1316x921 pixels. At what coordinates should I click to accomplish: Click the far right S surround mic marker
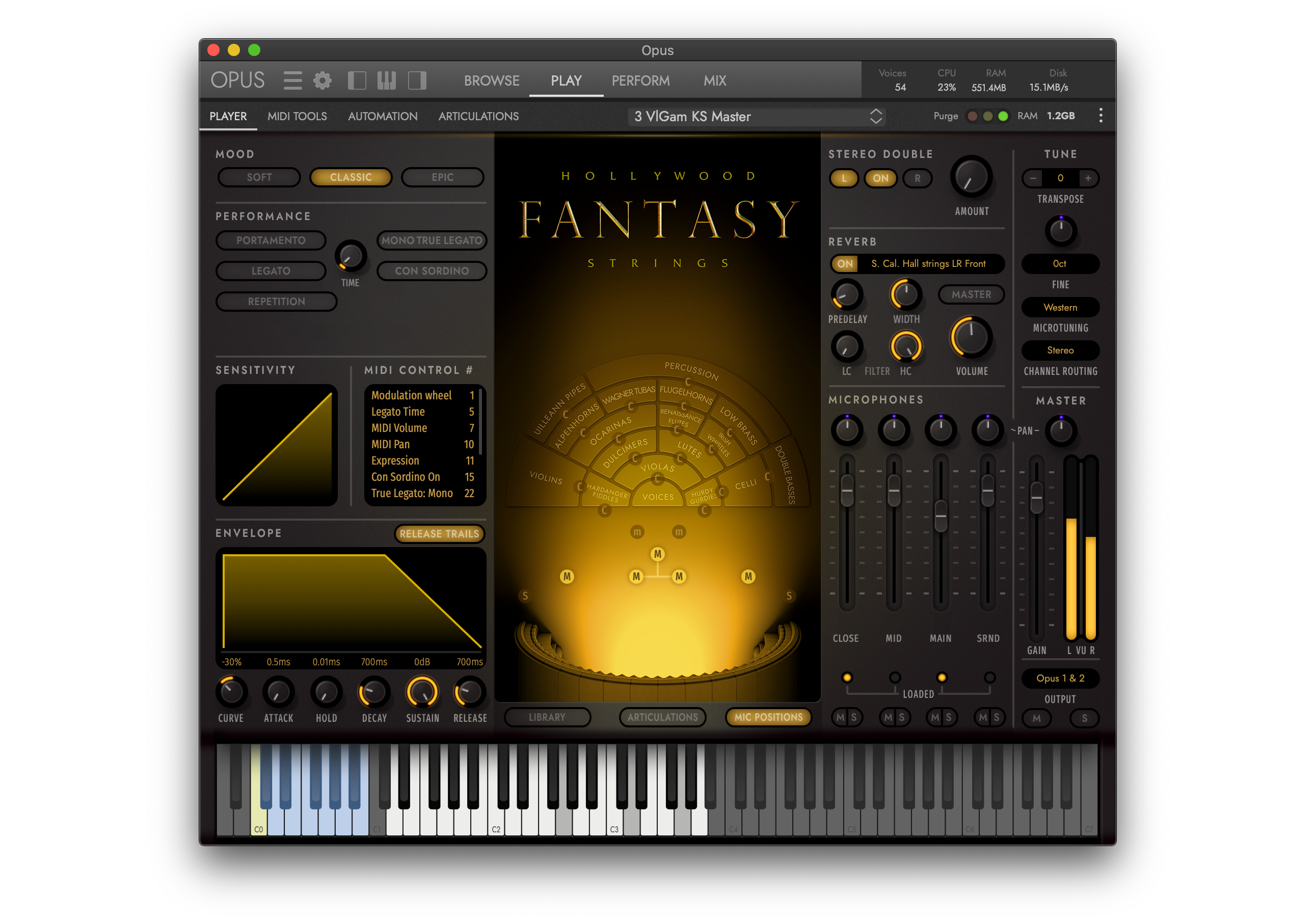point(789,596)
